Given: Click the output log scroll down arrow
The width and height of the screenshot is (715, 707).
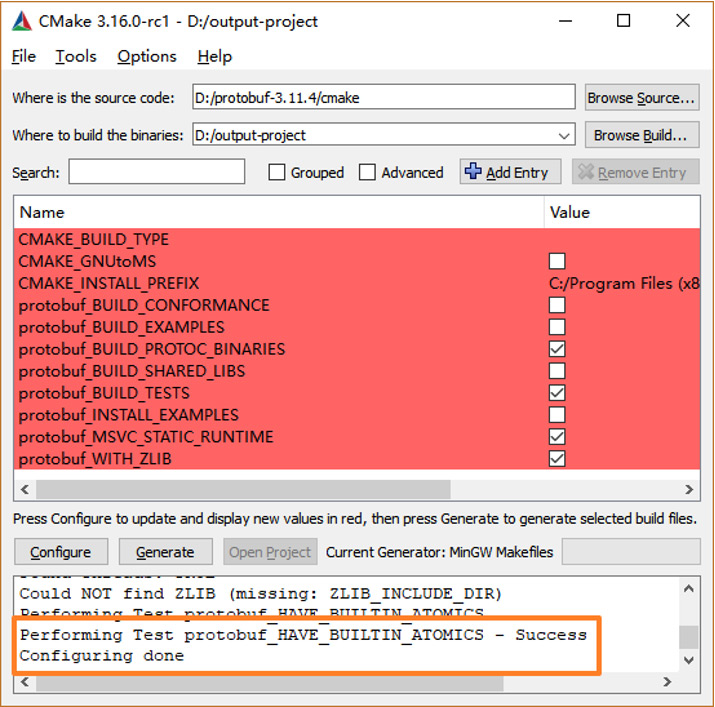Looking at the screenshot, I should 689,660.
